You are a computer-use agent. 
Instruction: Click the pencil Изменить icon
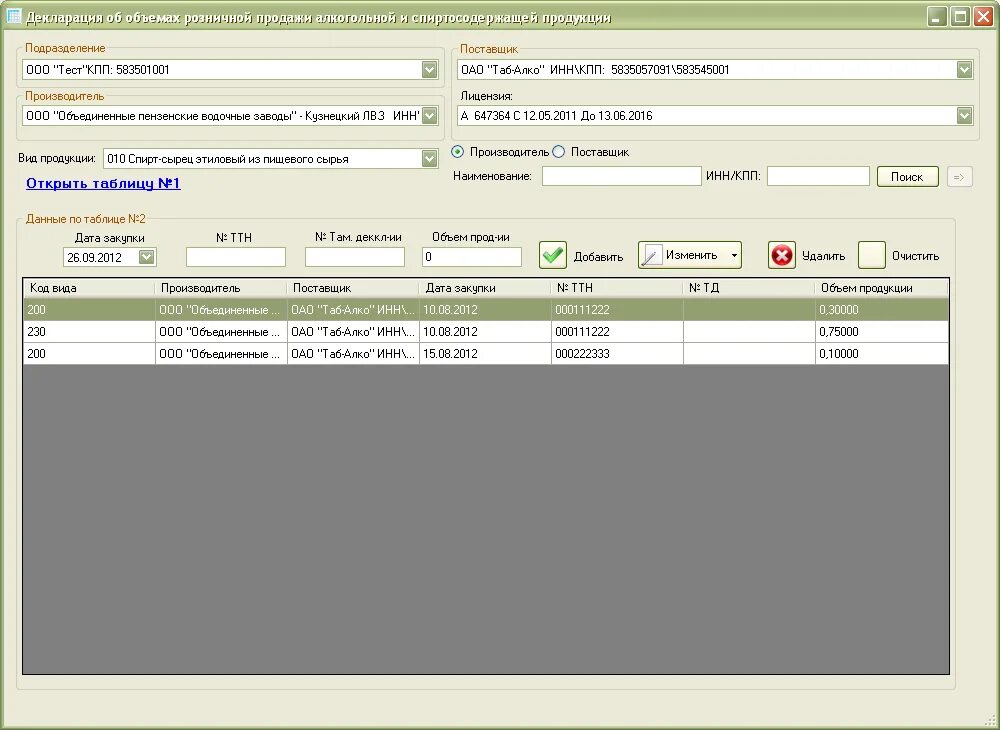tap(651, 256)
